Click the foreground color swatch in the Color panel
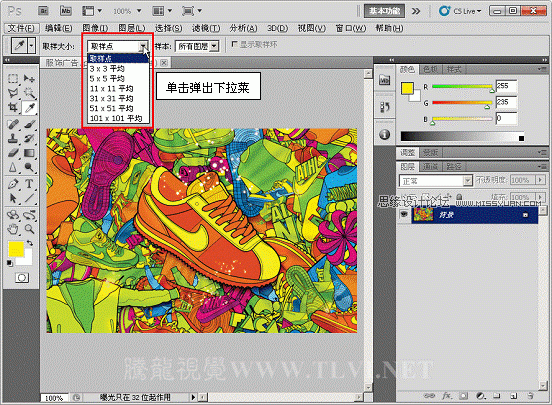The image size is (552, 405). tap(407, 88)
